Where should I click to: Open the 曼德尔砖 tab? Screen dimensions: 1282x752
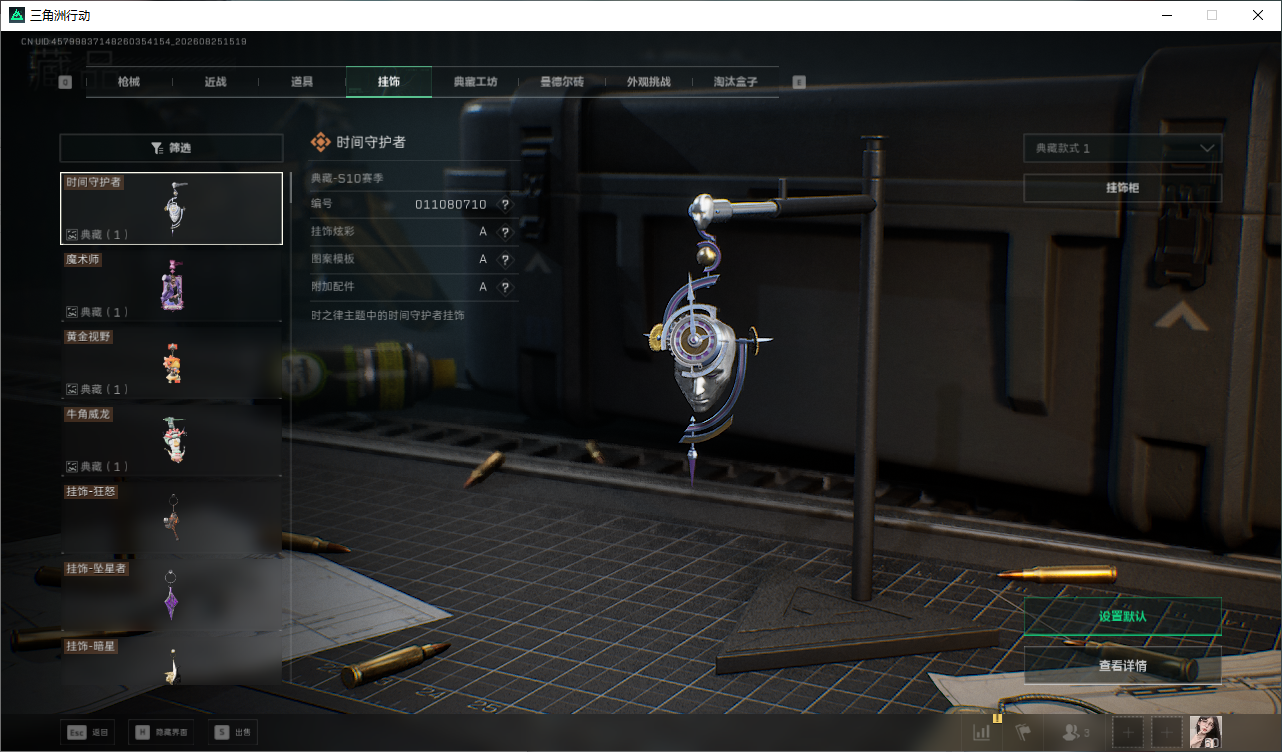click(x=562, y=82)
